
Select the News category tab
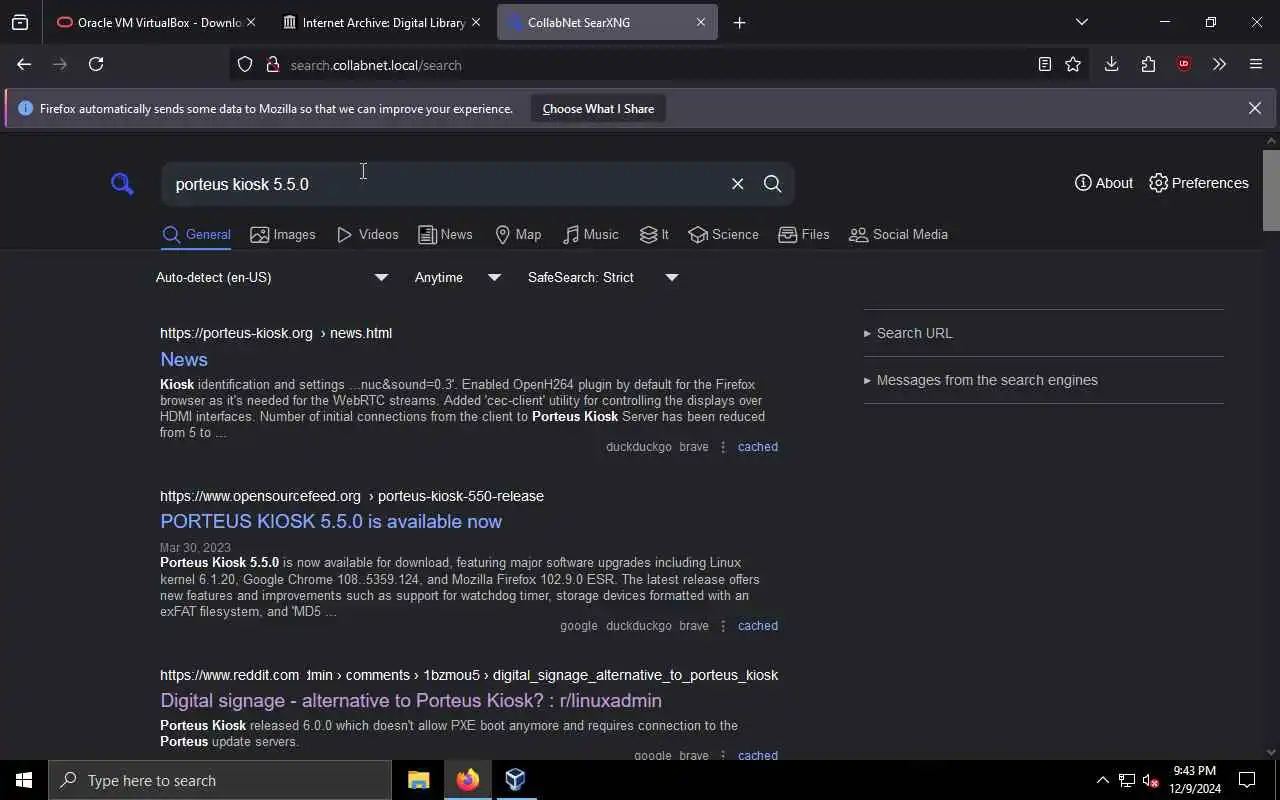pos(445,234)
